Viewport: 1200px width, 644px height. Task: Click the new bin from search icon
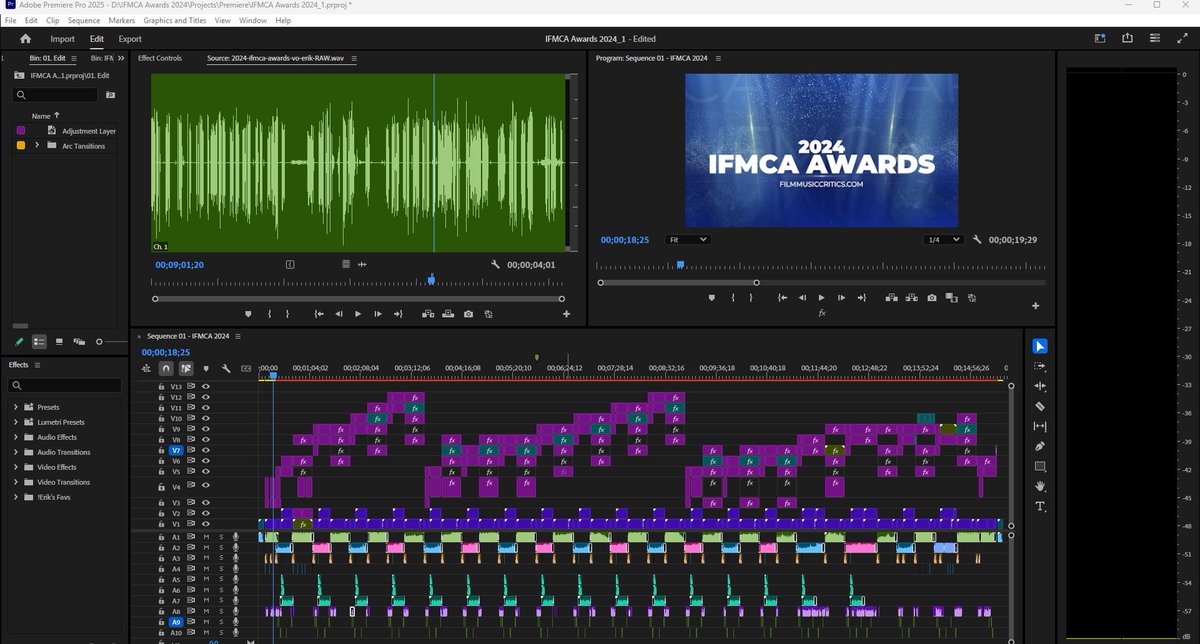tap(110, 95)
